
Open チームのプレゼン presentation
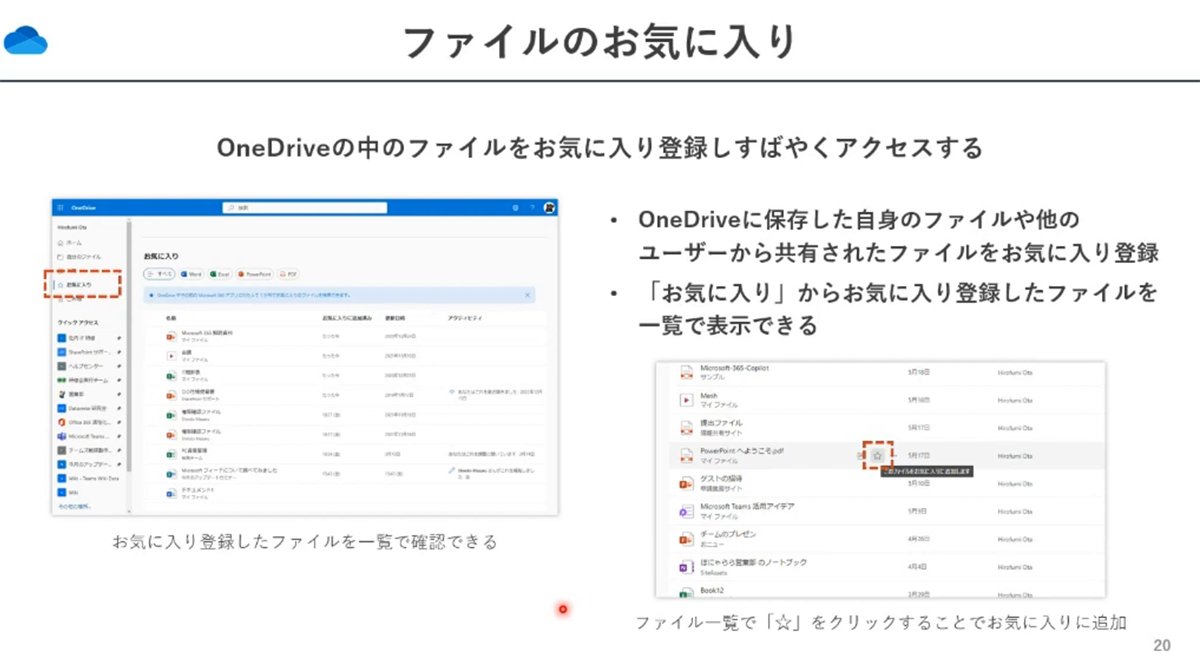[728, 534]
